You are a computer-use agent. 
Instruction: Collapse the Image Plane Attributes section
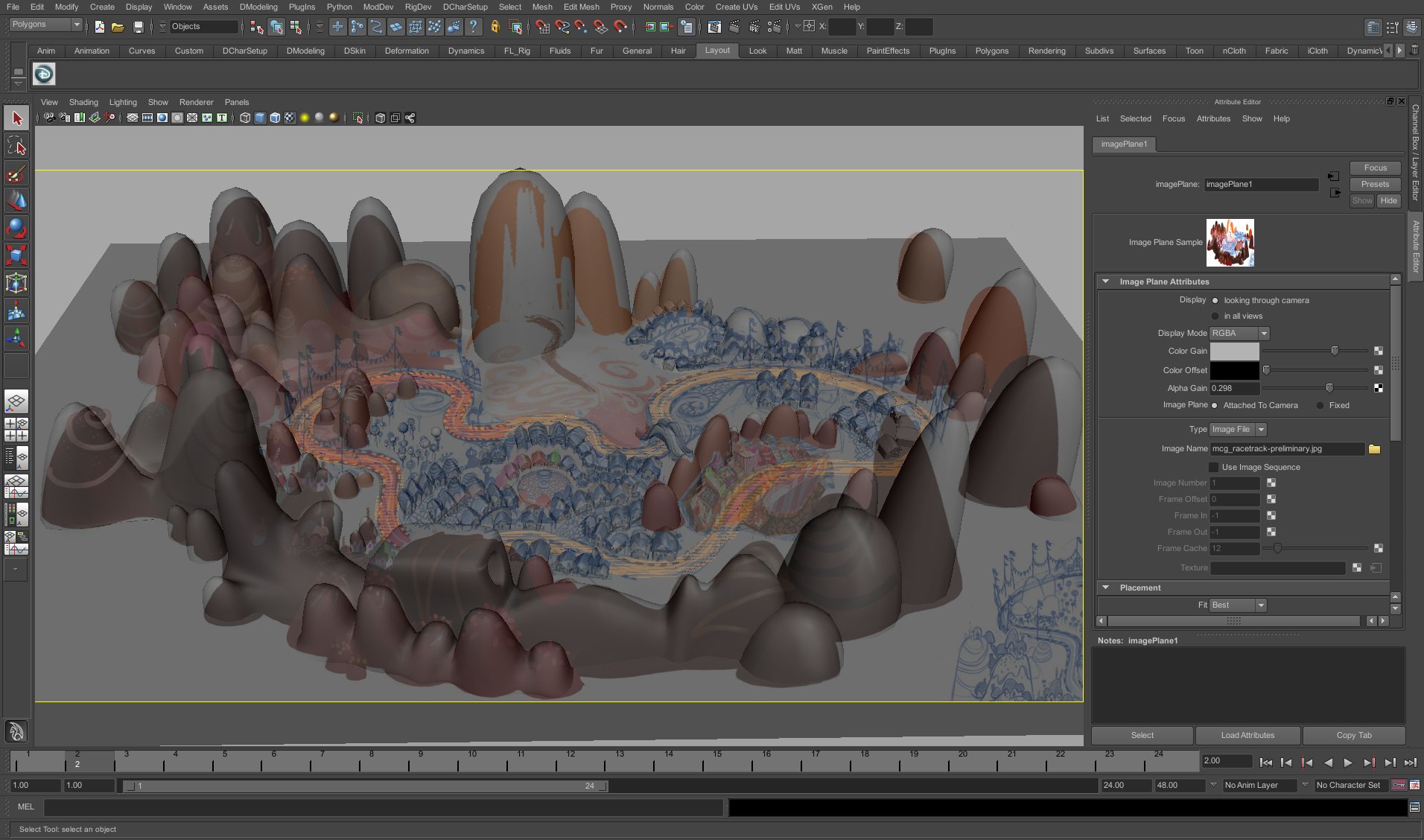click(1106, 281)
